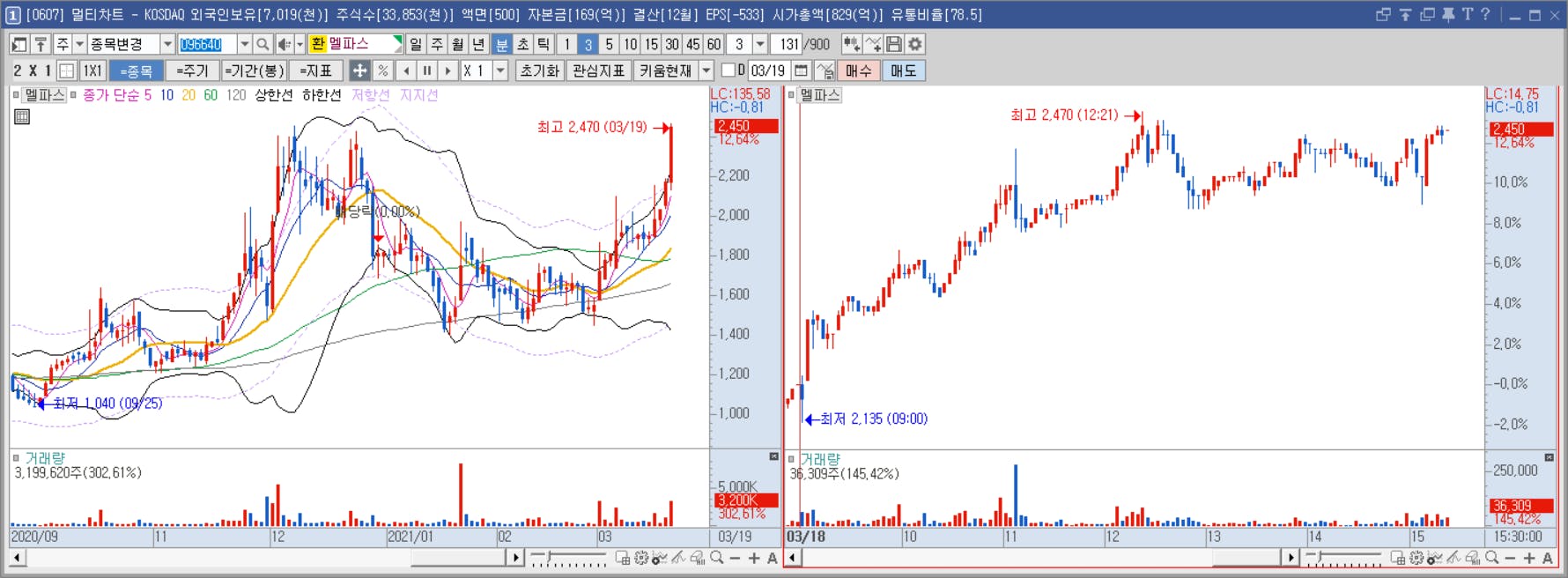
Task: Expand the stock code 096640 dropdown arrow
Action: click(x=245, y=44)
